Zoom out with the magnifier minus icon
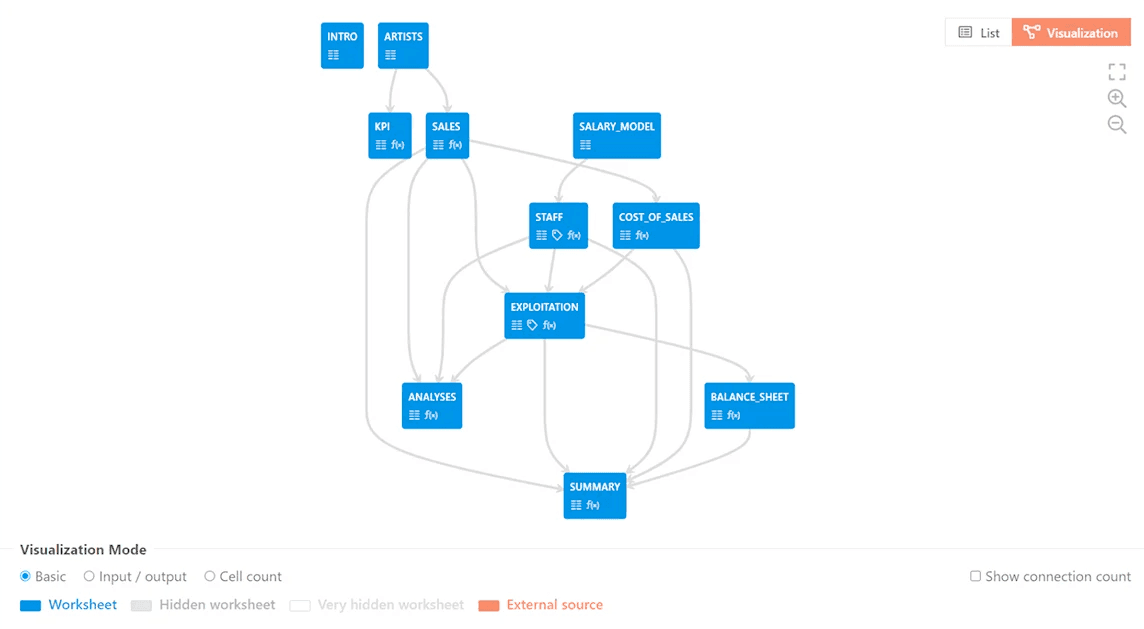The width and height of the screenshot is (1144, 629). pyautogui.click(x=1117, y=124)
